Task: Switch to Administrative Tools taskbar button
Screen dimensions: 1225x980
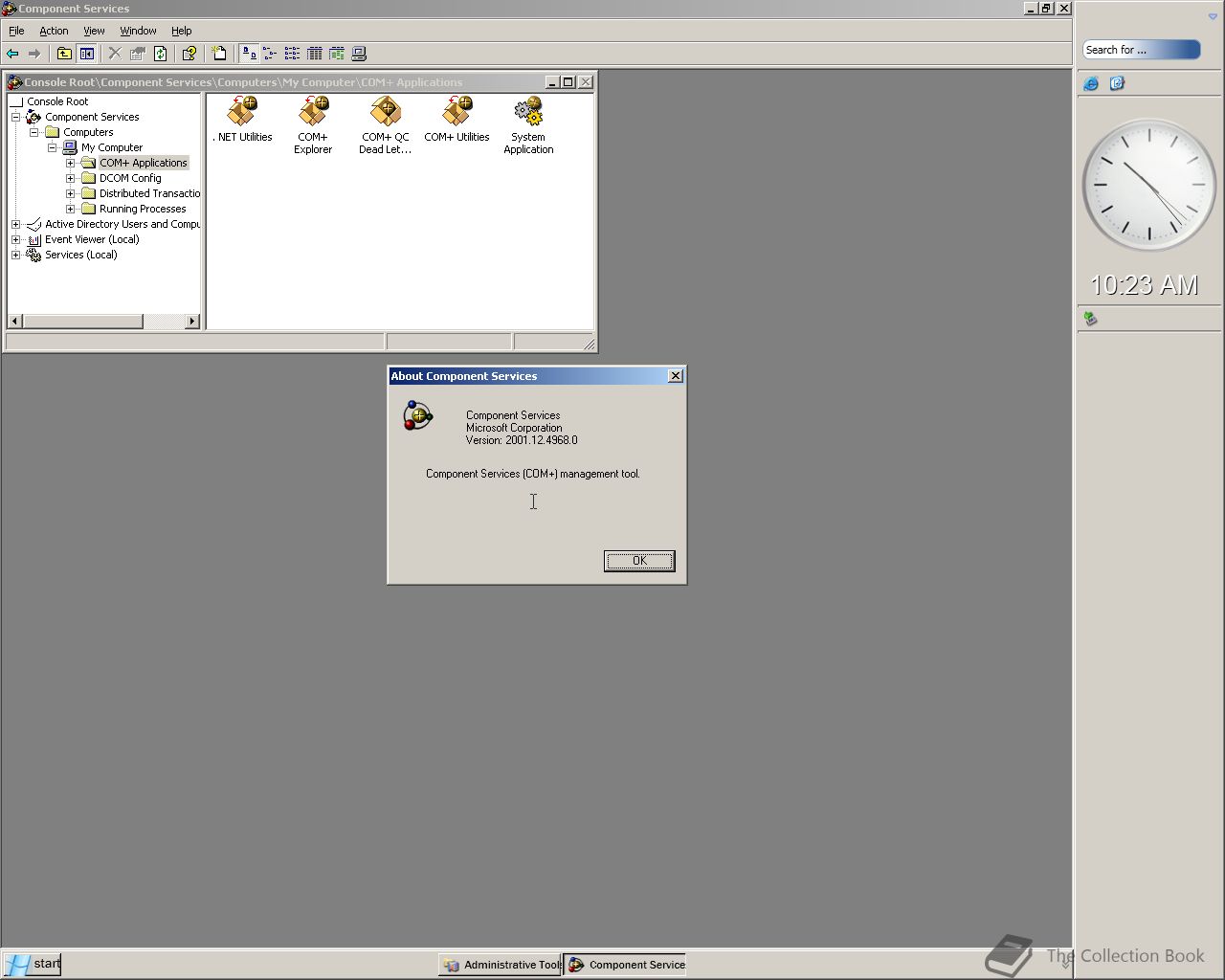Action: [x=501, y=965]
